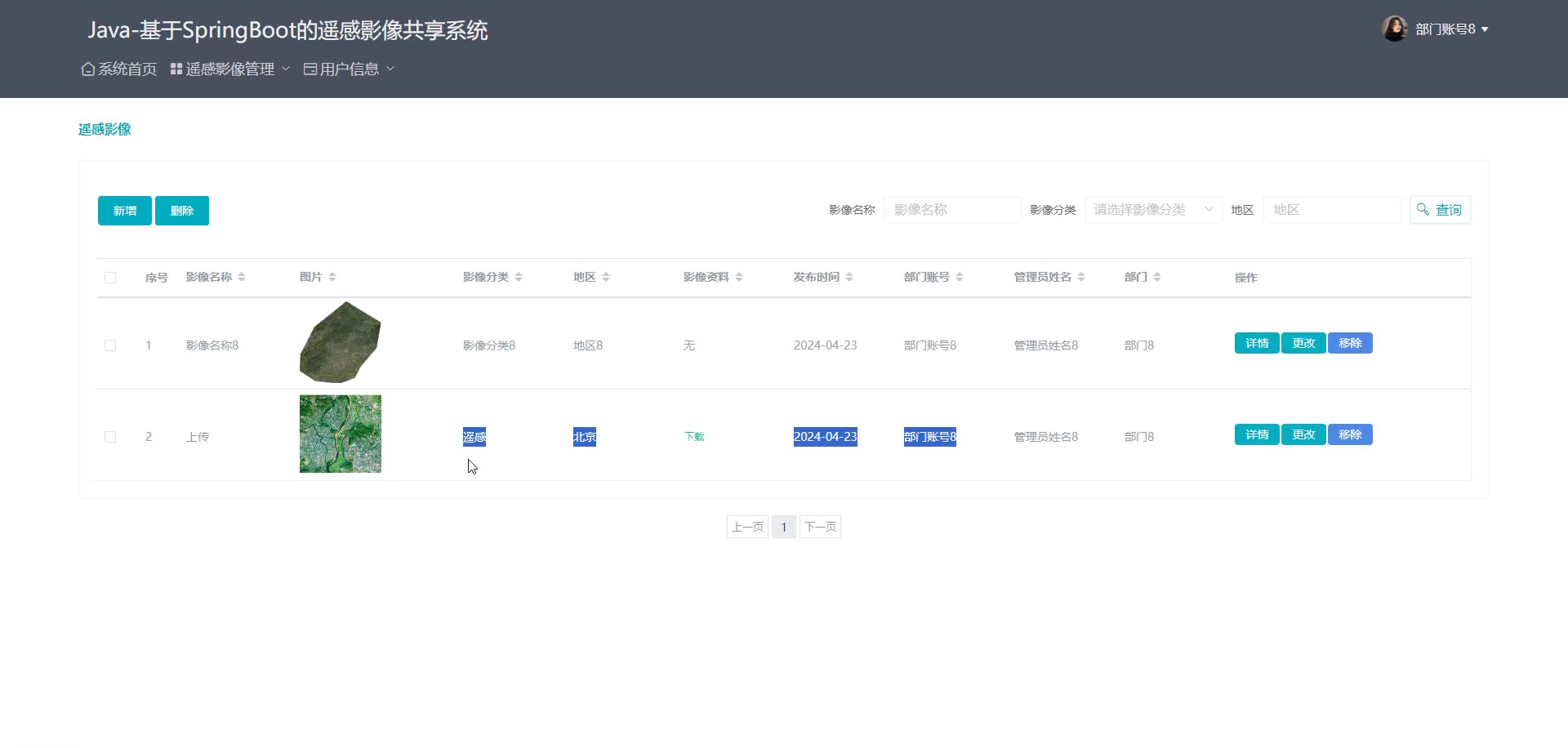The image size is (1568, 748).
Task: Check the checkbox for row 1
Action: pos(110,345)
